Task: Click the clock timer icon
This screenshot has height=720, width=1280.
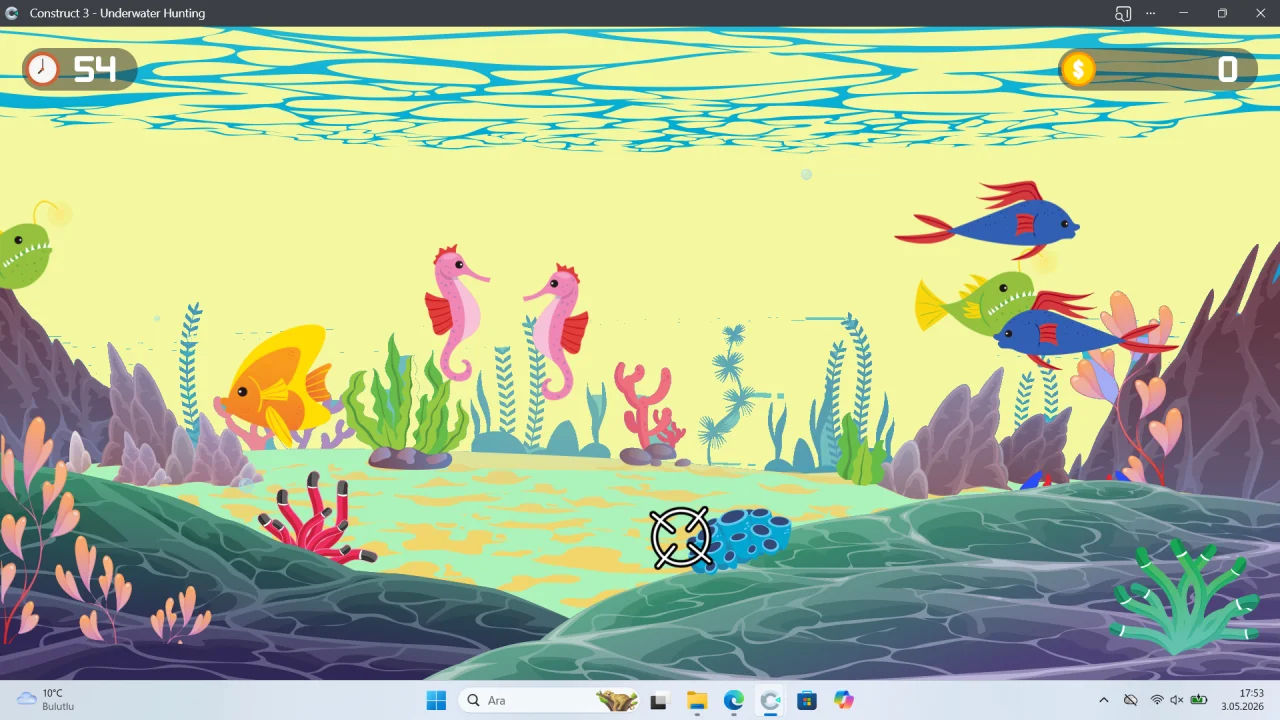Action: (42, 69)
